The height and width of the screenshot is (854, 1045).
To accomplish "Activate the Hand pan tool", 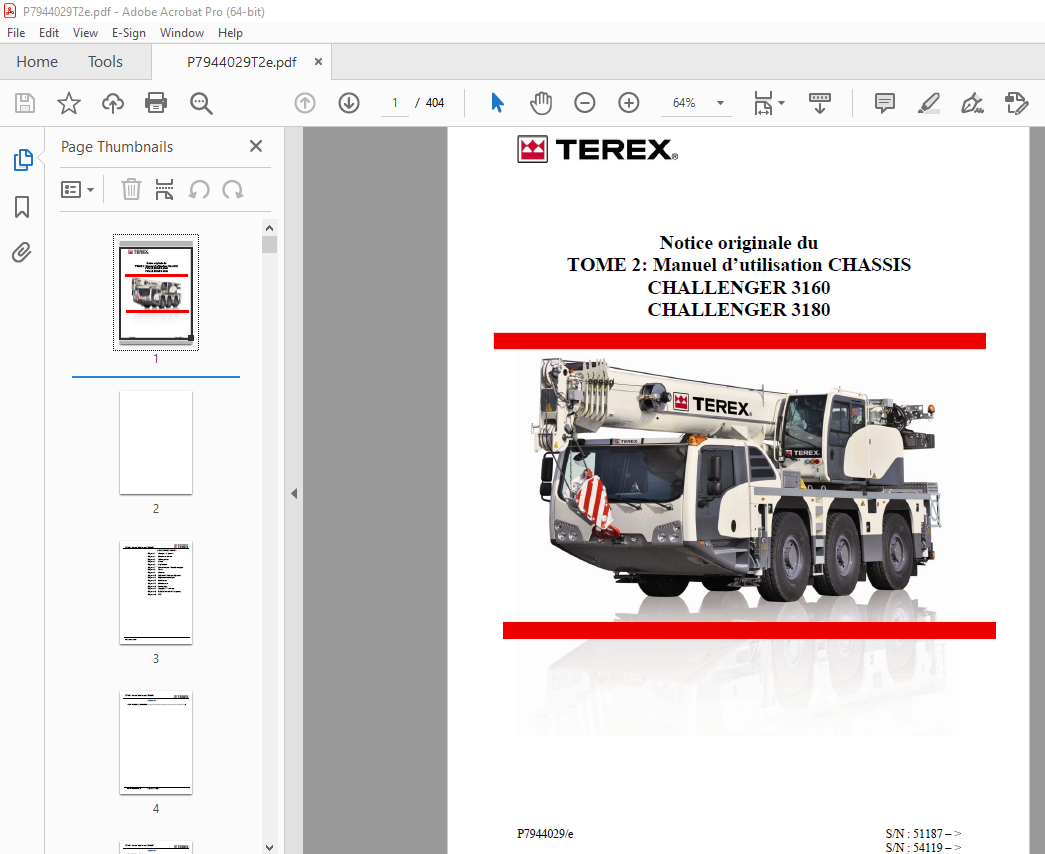I will click(x=540, y=103).
